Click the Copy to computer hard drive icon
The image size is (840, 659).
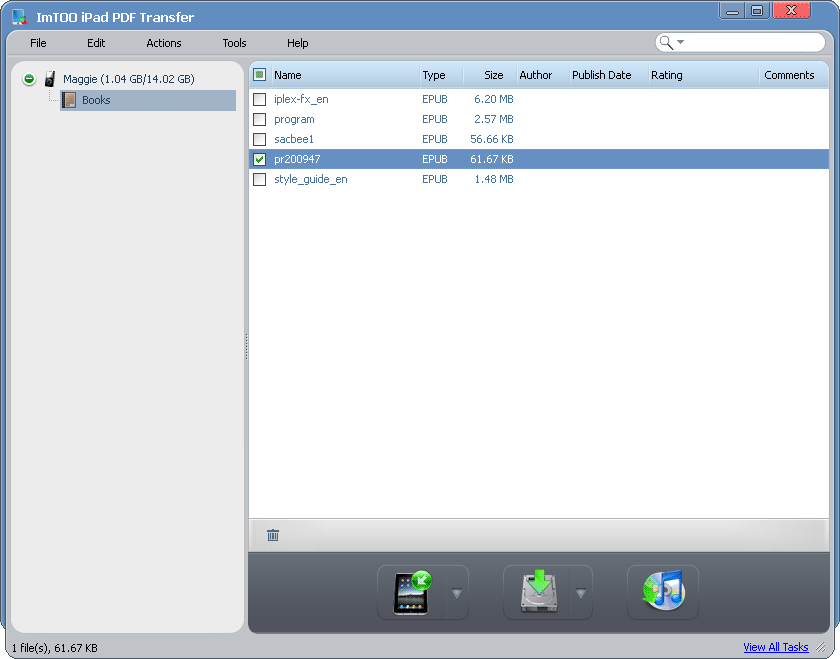(x=538, y=592)
